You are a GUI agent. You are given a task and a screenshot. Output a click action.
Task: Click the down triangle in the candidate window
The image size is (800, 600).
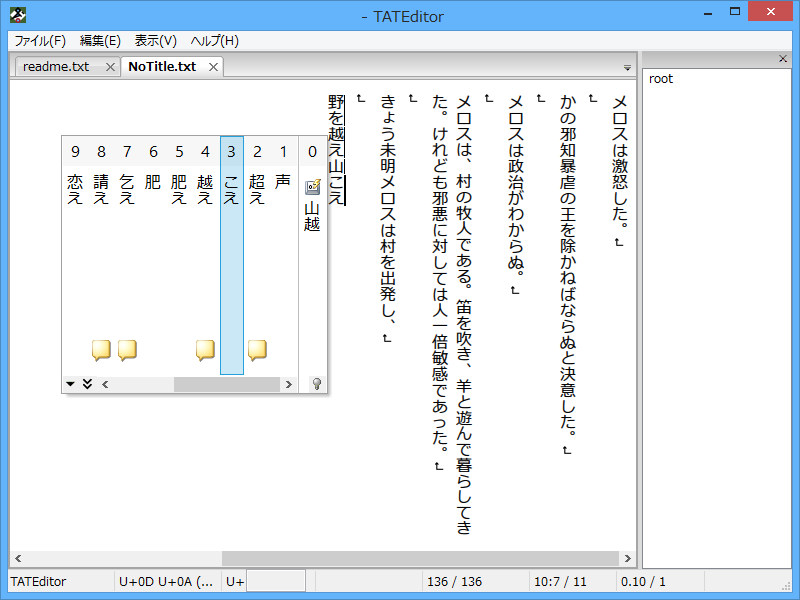69,383
